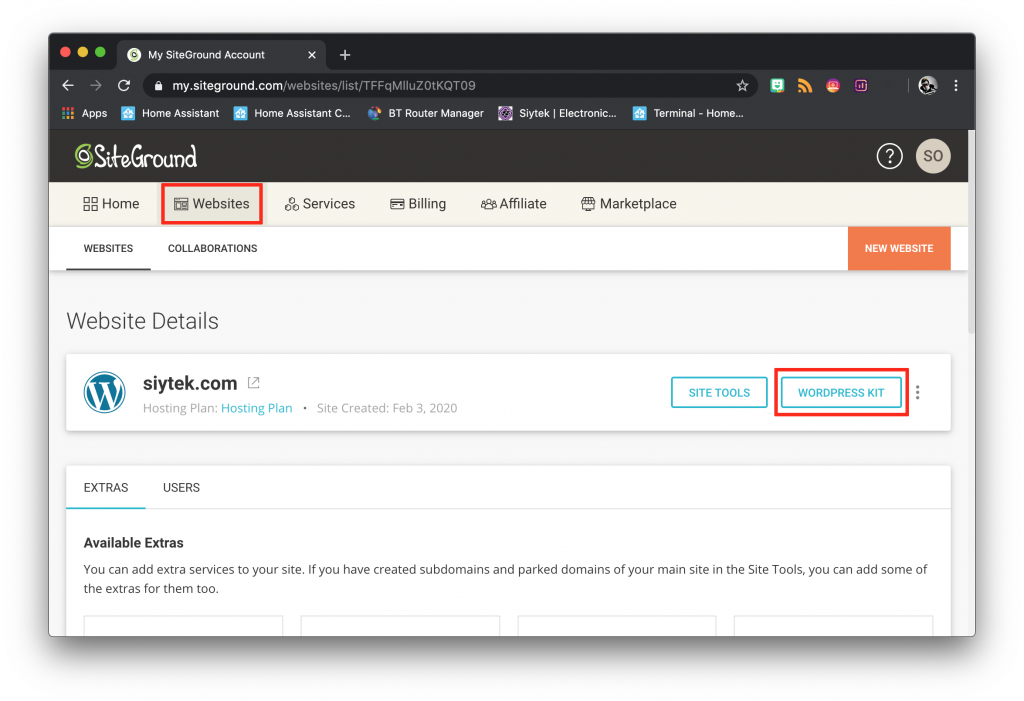1024x701 pixels.
Task: Open the Marketplace menu item
Action: click(629, 204)
